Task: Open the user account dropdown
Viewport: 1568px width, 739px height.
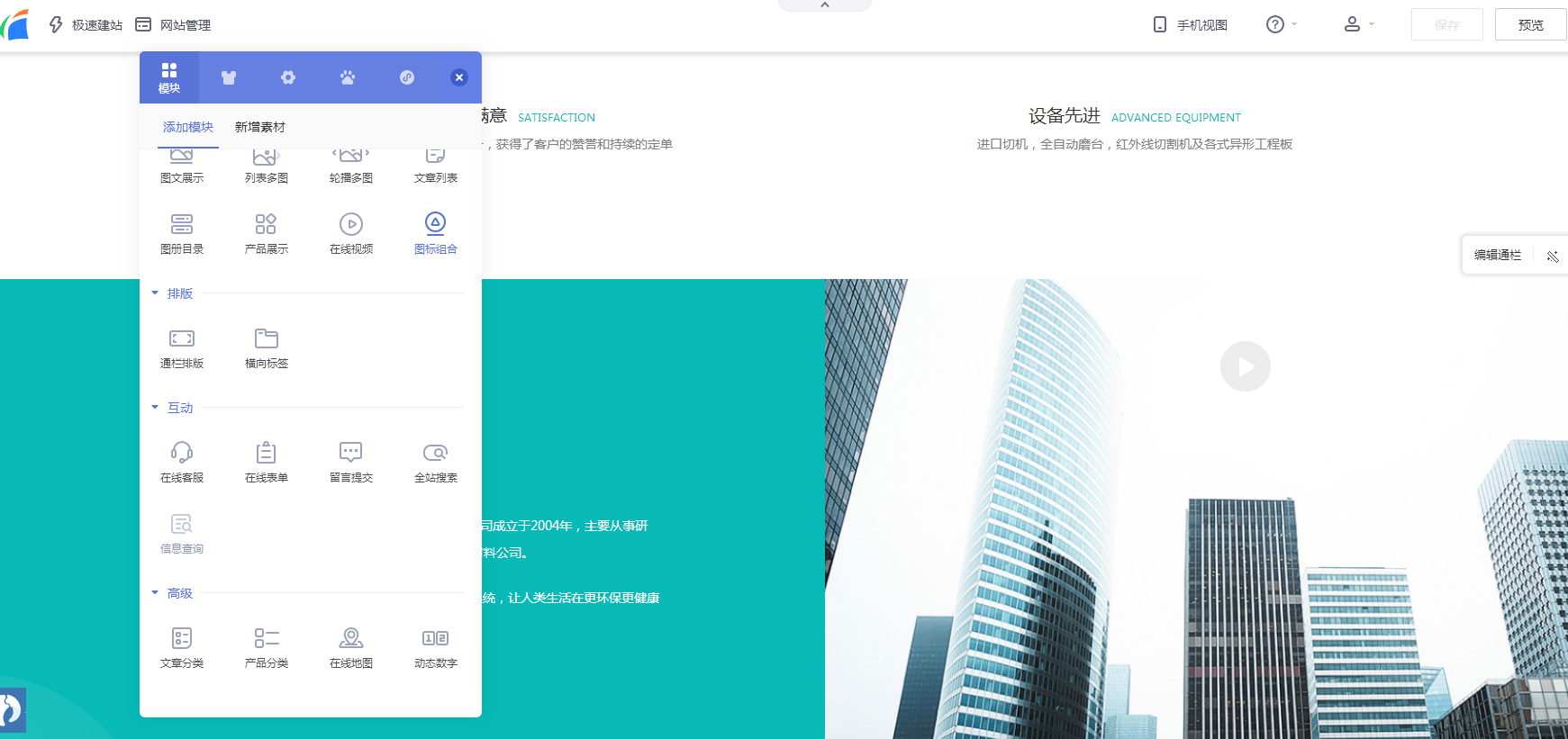Action: (x=1357, y=25)
